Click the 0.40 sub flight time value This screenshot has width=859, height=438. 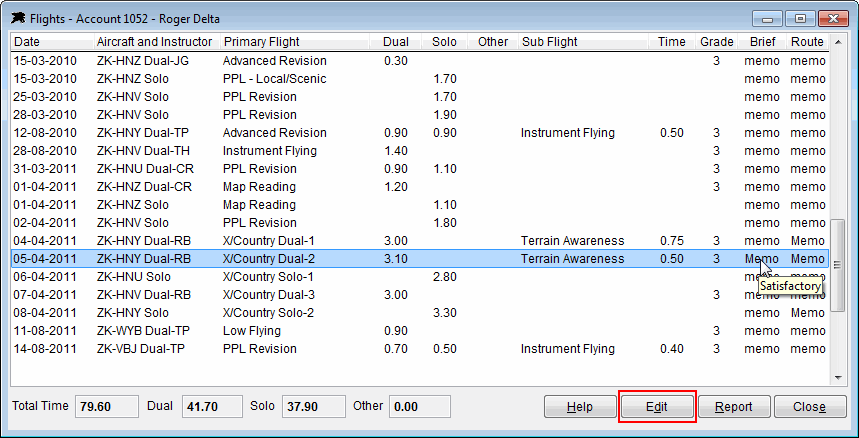(x=672, y=349)
